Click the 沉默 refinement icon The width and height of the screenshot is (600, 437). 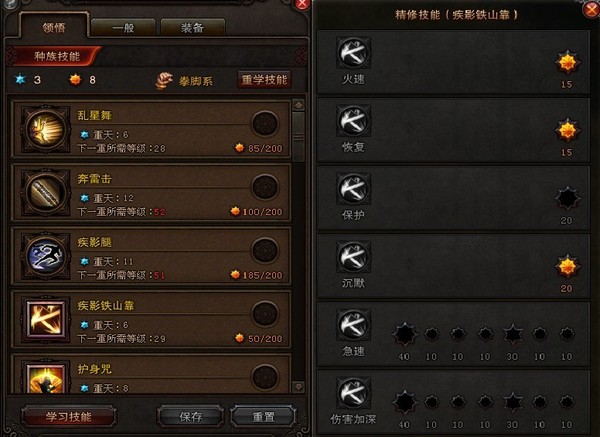tap(354, 257)
